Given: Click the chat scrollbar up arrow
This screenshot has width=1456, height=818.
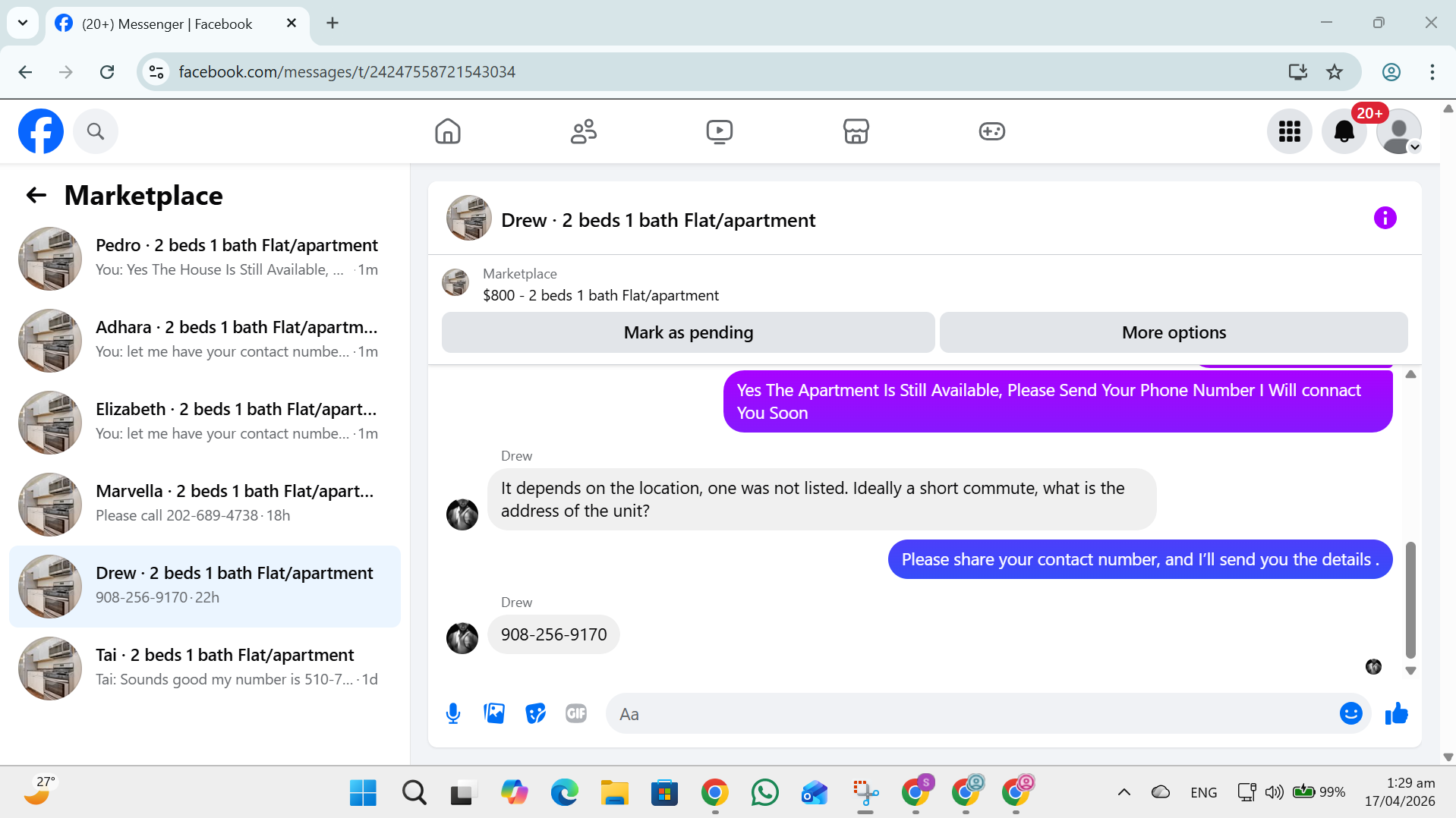Looking at the screenshot, I should pos(1410,374).
